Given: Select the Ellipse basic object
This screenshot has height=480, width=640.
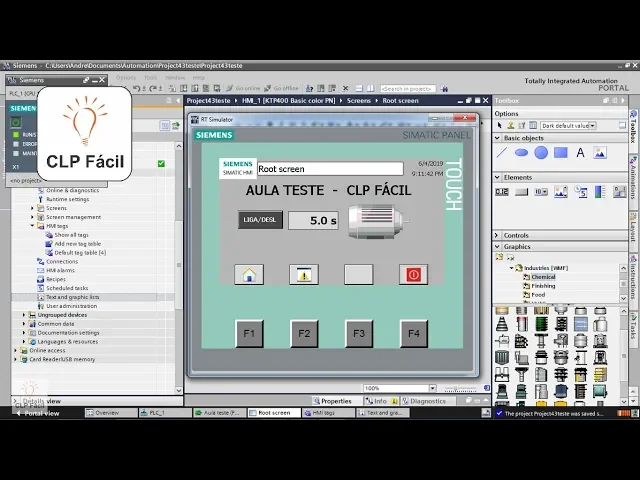Looking at the screenshot, I should [x=521, y=153].
